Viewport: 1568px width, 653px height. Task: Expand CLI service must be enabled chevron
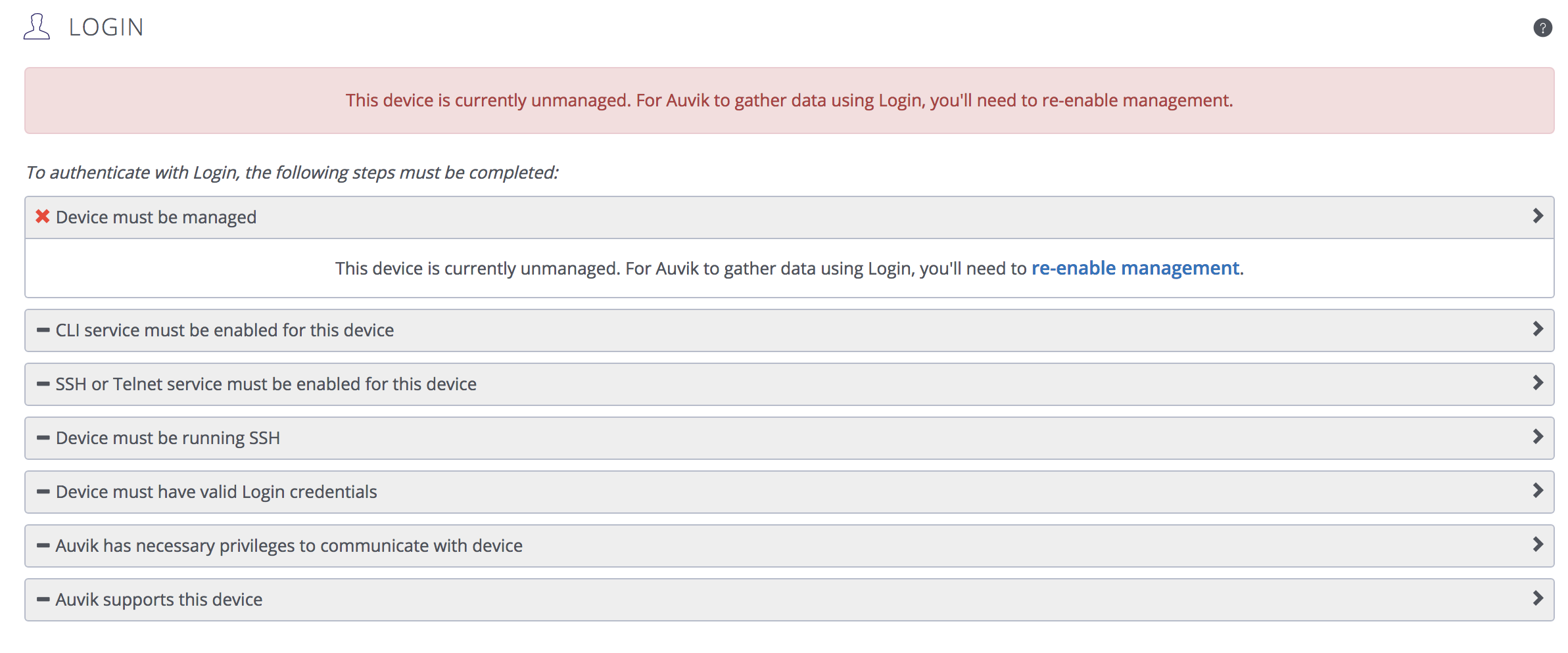[x=1538, y=329]
